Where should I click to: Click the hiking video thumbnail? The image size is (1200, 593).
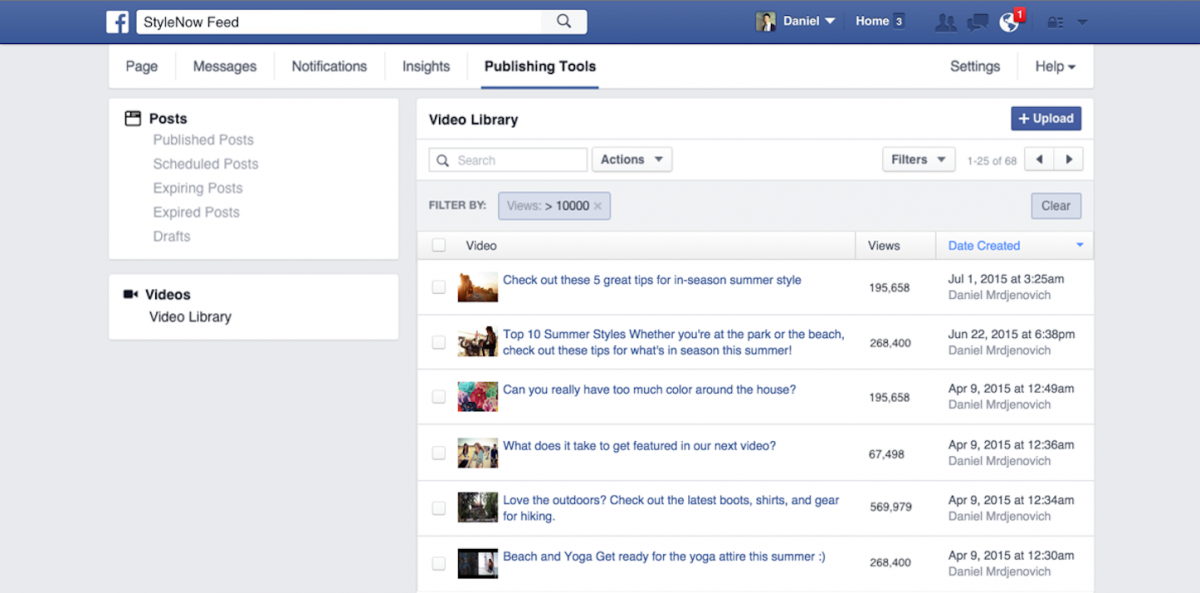coord(477,507)
